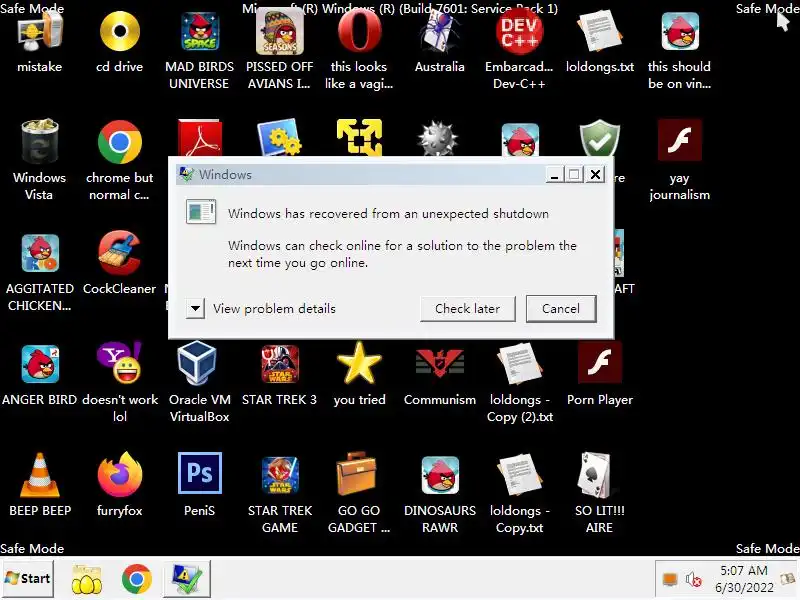Launch 'chrome but normal' icon
The image size is (800, 600).
click(120, 142)
